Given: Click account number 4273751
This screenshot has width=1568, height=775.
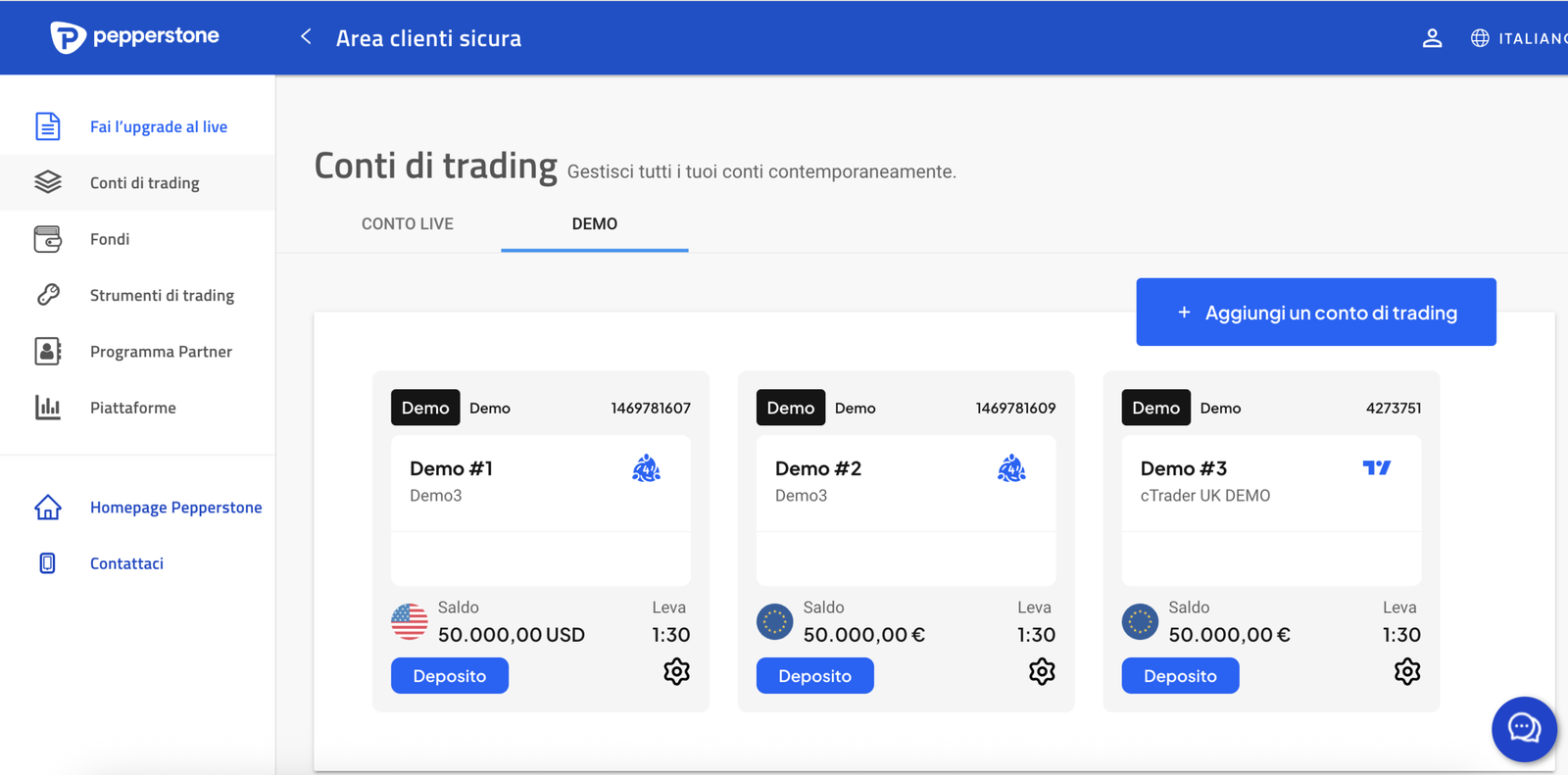Looking at the screenshot, I should coord(1394,409).
